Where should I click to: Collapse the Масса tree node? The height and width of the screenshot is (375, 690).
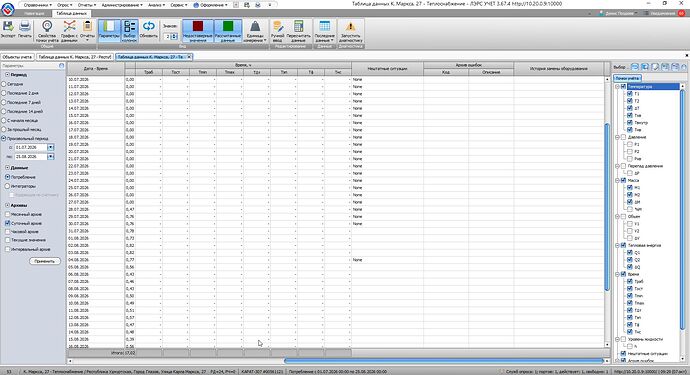tap(617, 180)
